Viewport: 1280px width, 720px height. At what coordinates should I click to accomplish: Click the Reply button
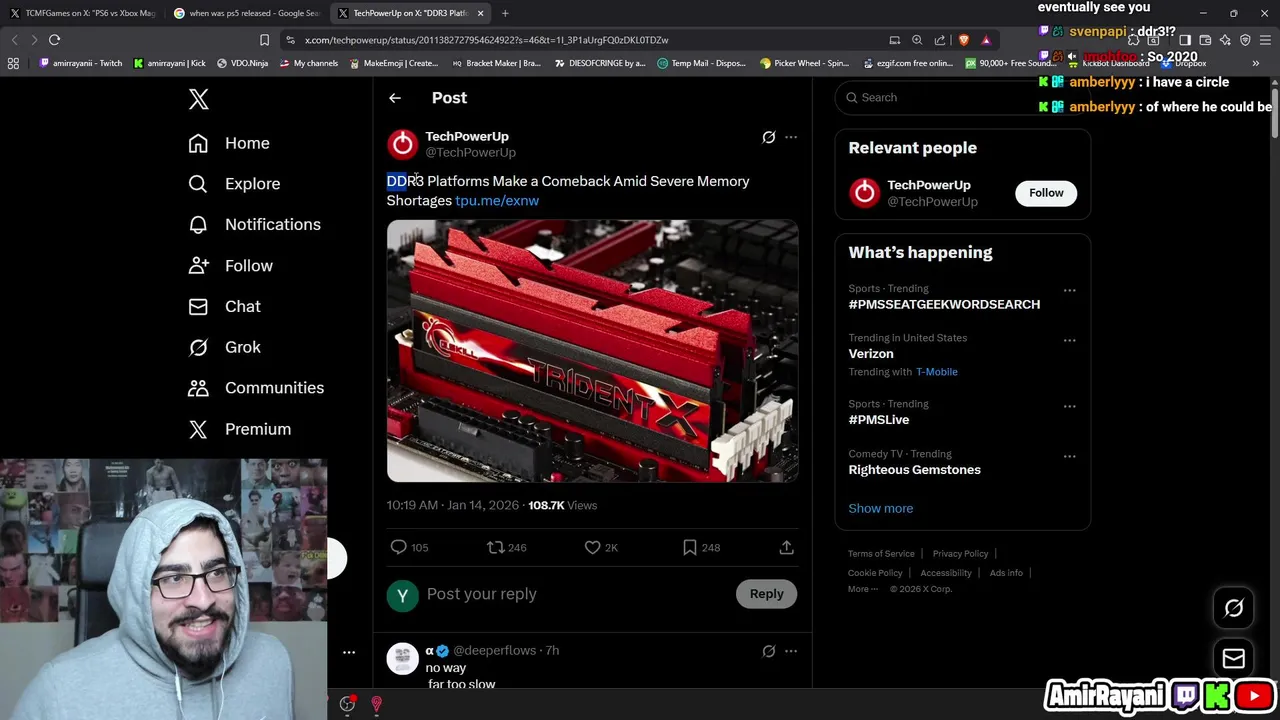(x=767, y=594)
